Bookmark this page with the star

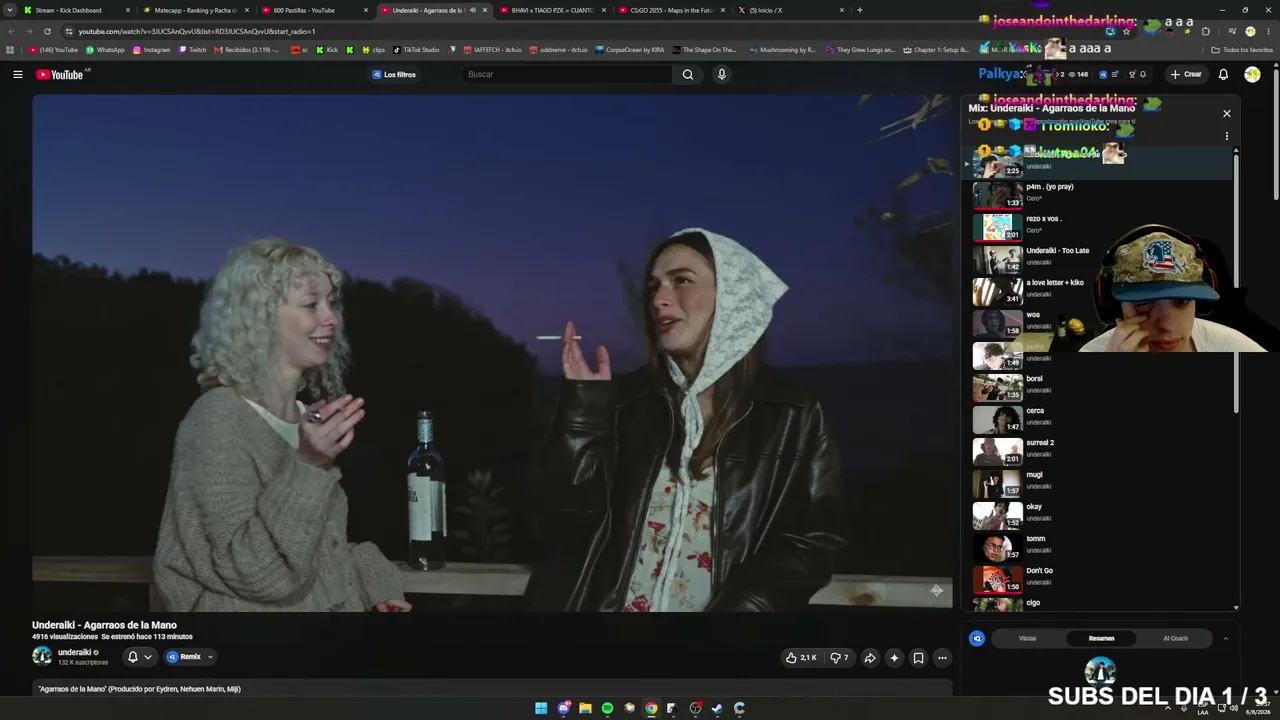click(1126, 31)
